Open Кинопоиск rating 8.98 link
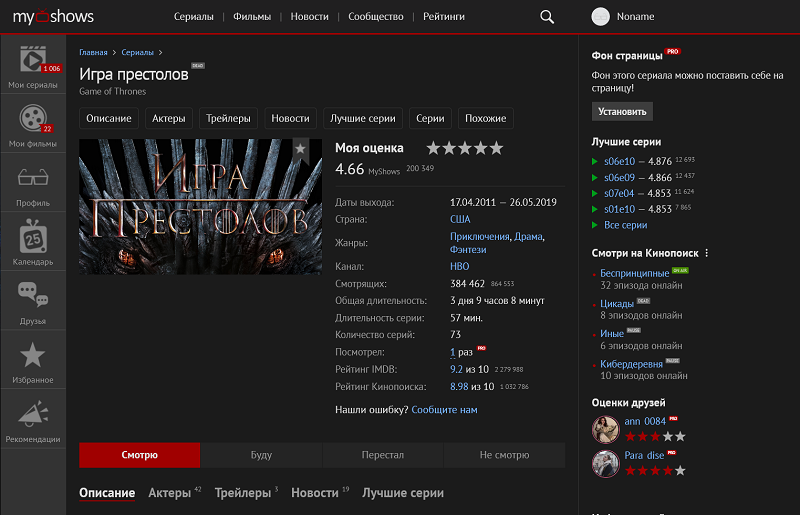 click(459, 387)
